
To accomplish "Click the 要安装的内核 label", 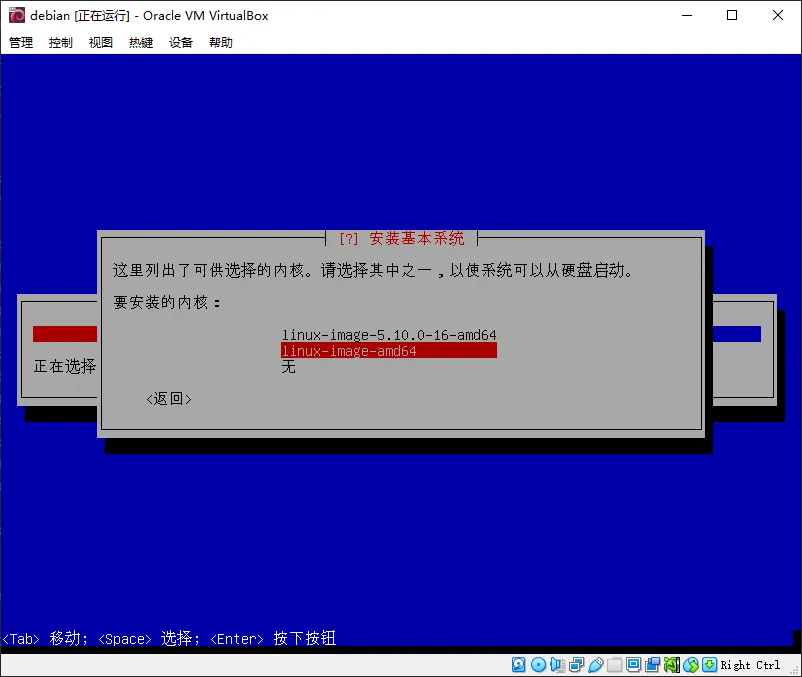I will [x=166, y=302].
